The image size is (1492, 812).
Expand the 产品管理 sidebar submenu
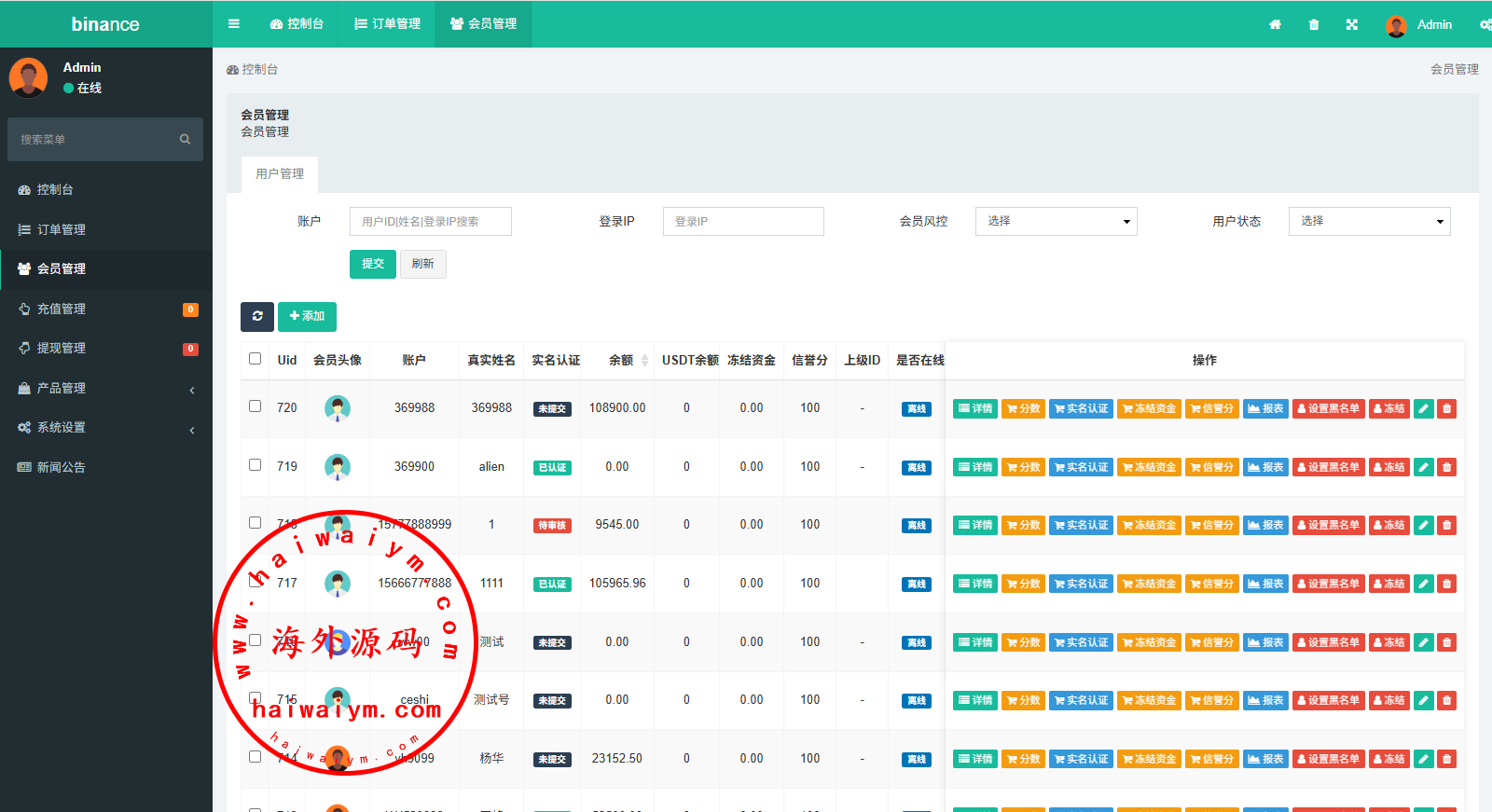click(105, 388)
